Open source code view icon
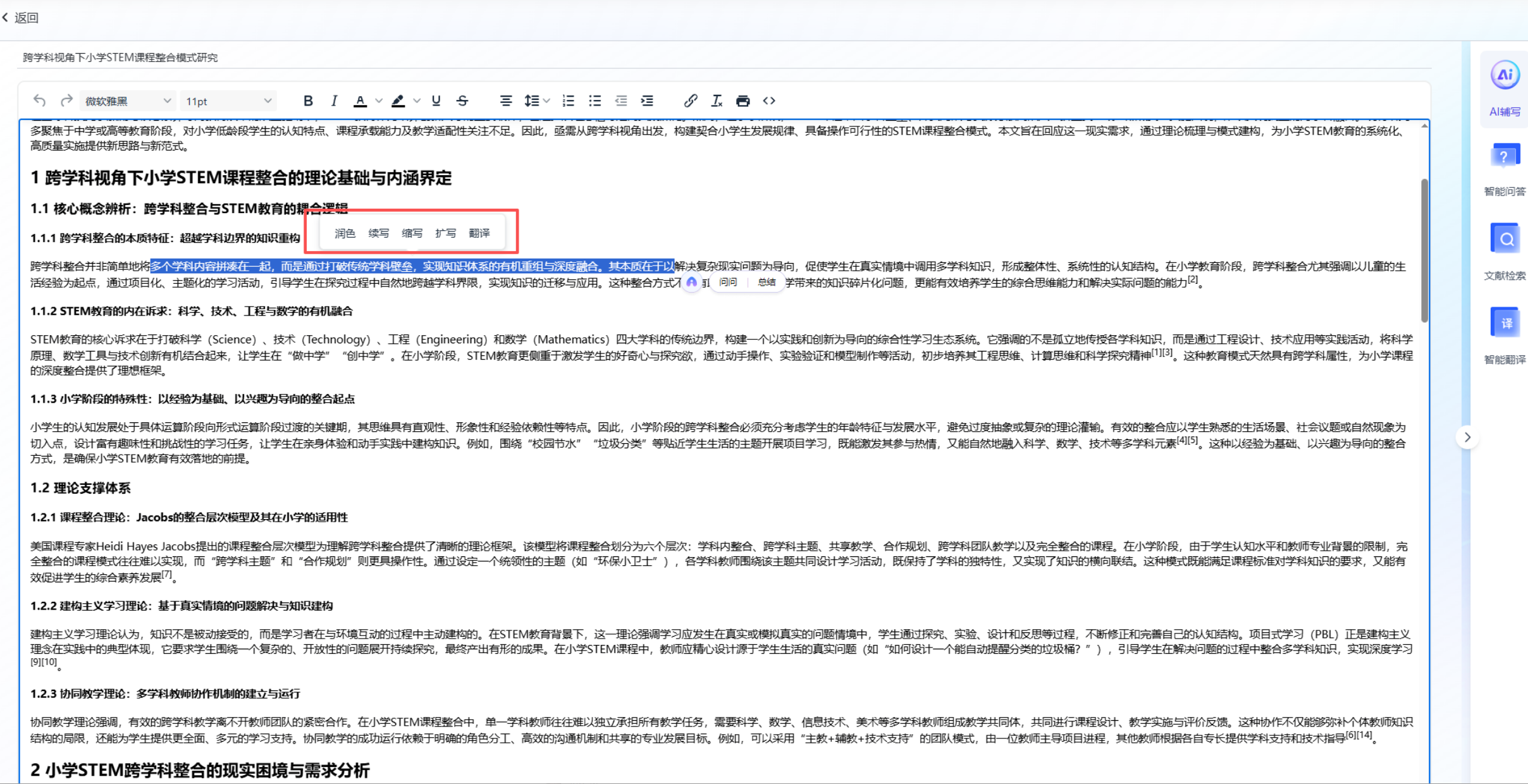This screenshot has width=1528, height=784. 769,101
